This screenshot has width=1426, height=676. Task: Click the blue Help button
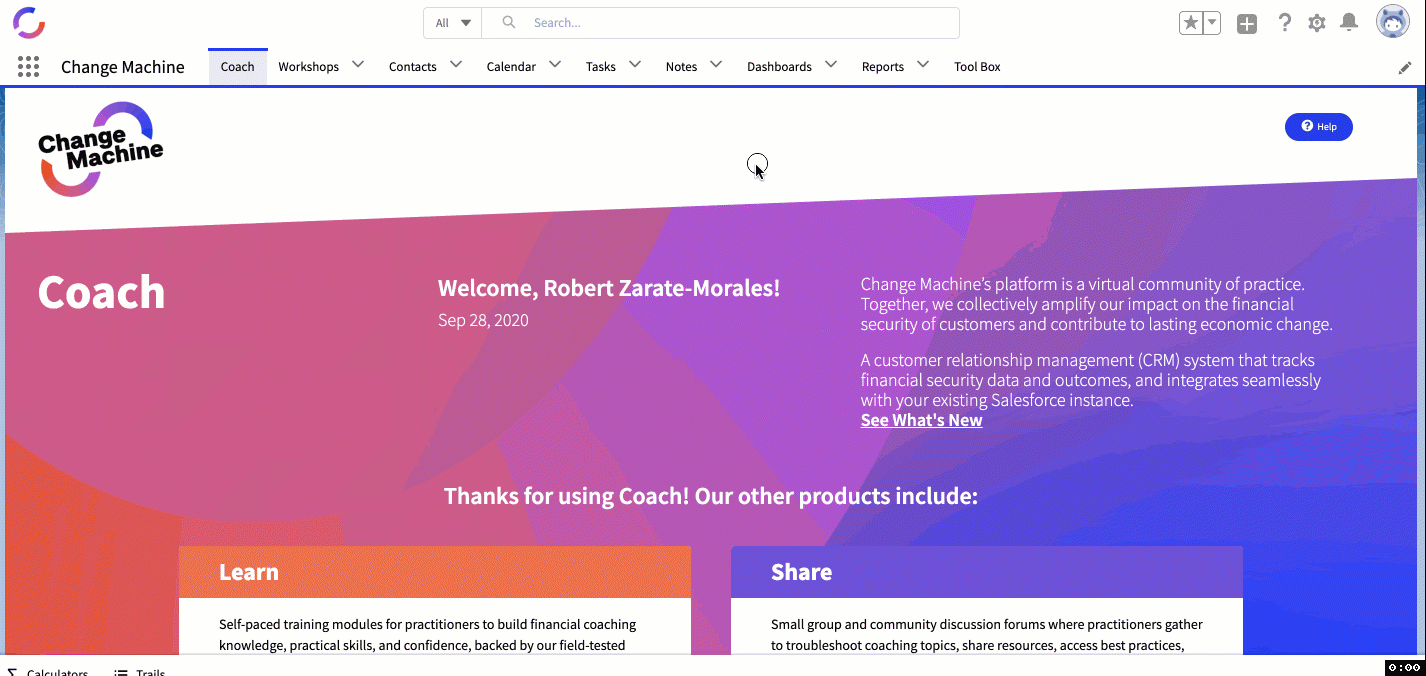click(1318, 127)
